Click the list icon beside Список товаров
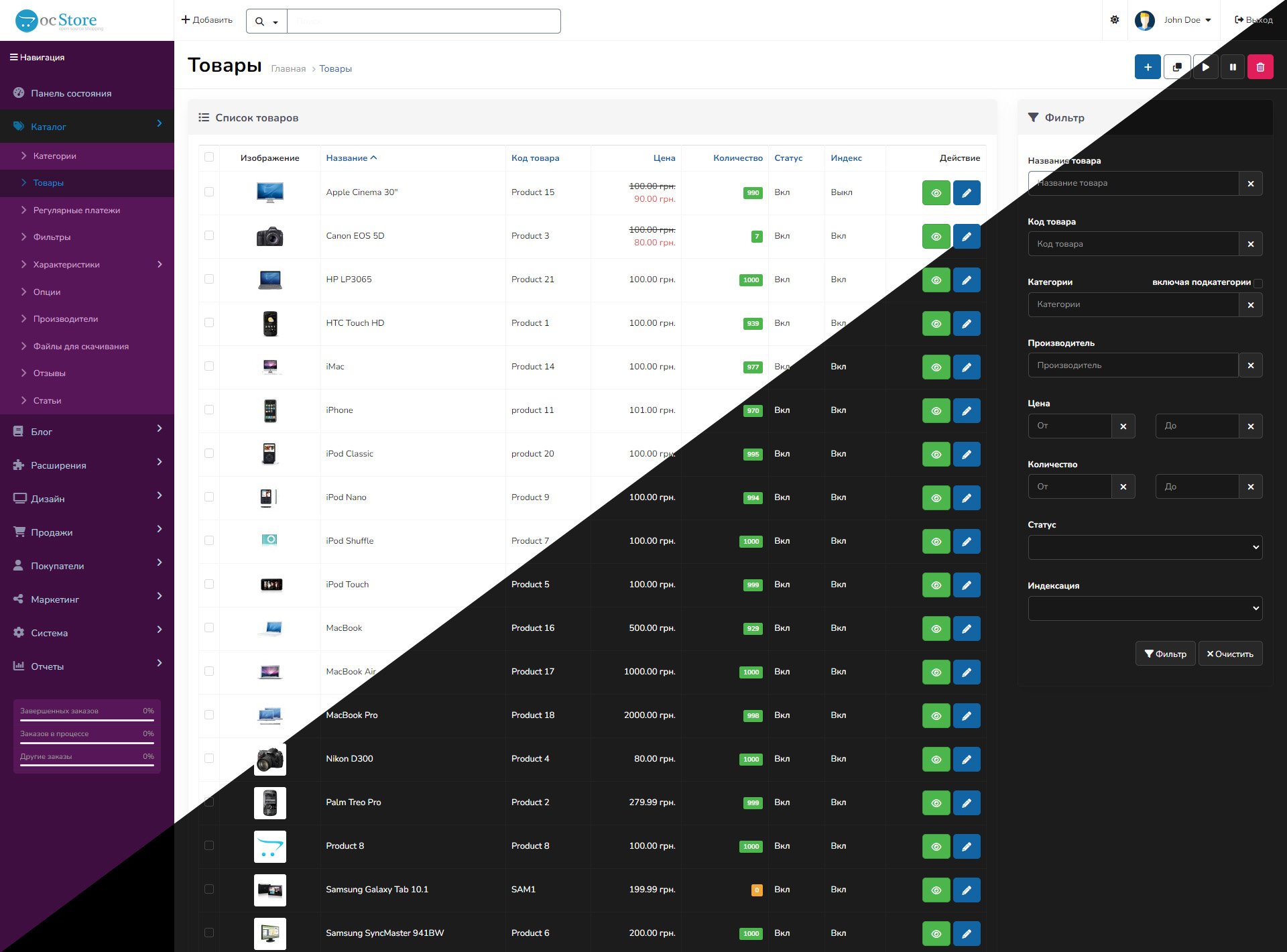Image resolution: width=1287 pixels, height=952 pixels. (x=204, y=117)
